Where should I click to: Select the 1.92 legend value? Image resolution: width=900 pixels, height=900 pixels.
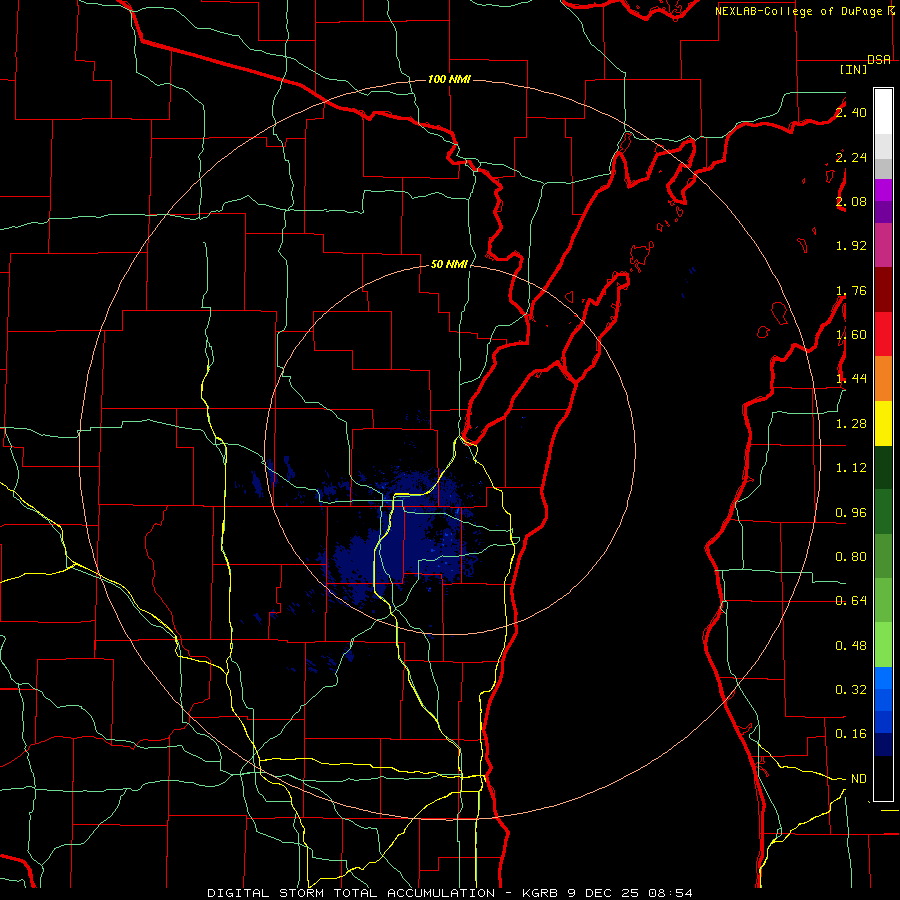coord(851,246)
